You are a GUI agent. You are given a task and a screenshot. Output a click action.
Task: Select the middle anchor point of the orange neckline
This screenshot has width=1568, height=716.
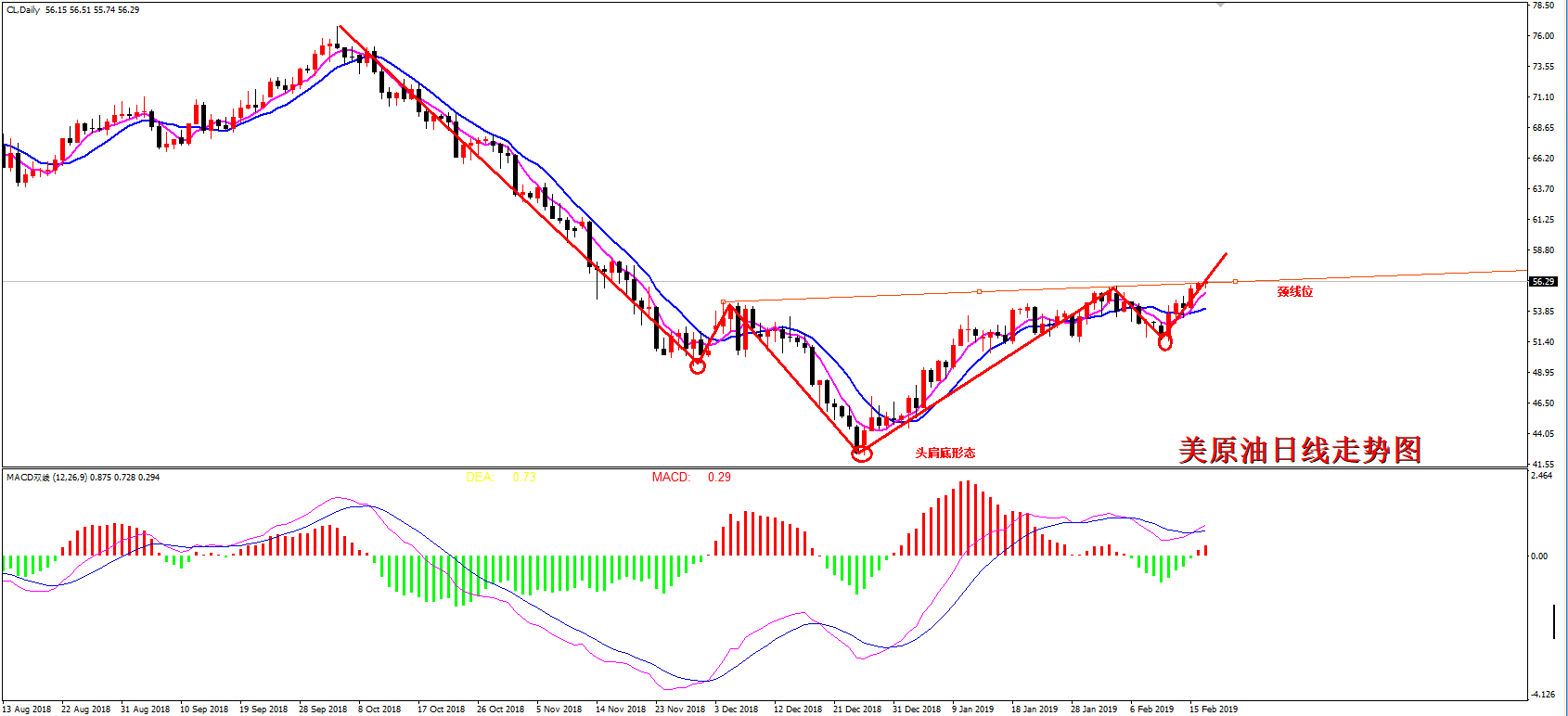click(x=979, y=291)
